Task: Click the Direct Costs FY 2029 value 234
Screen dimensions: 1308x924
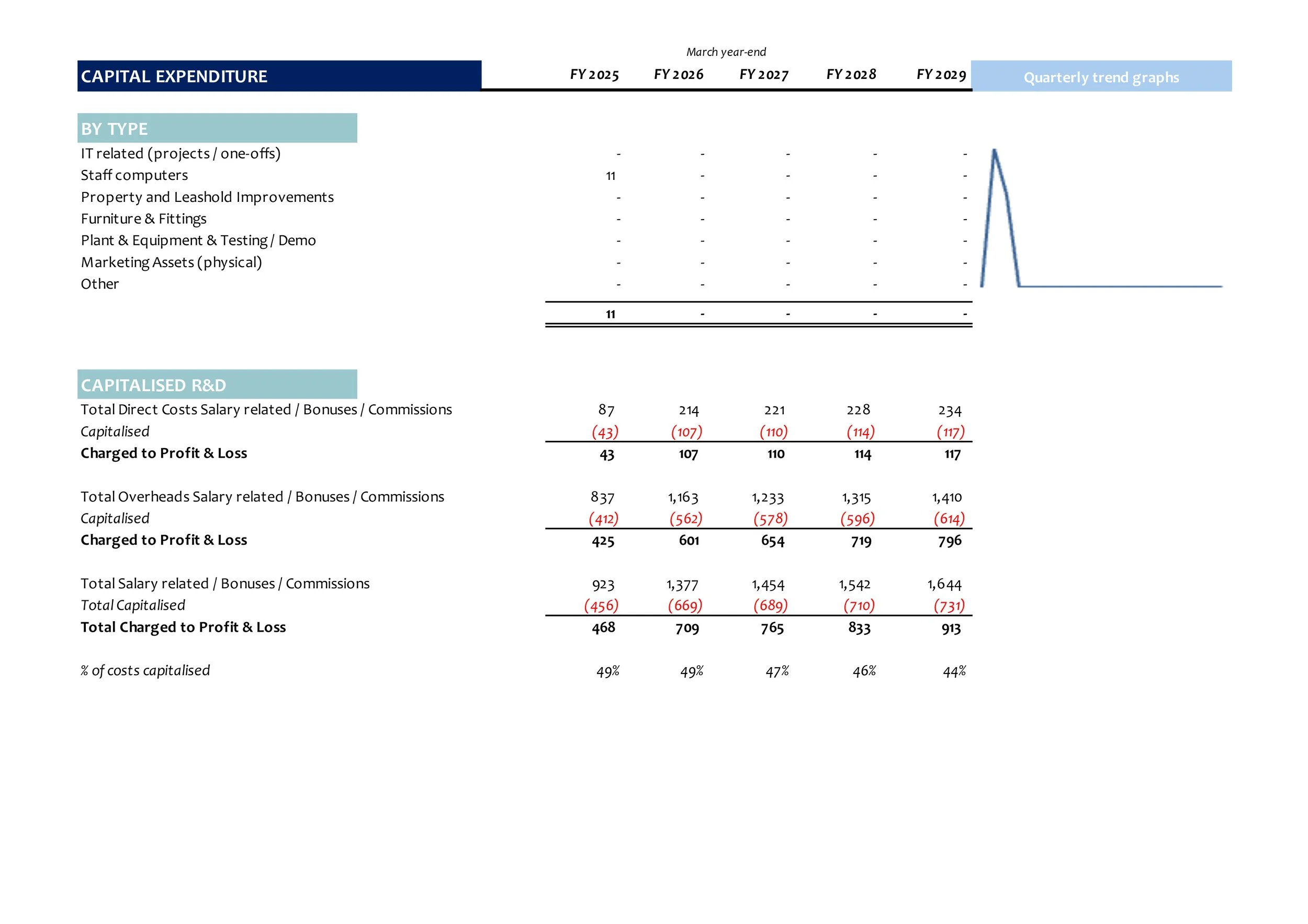Action: coord(950,410)
